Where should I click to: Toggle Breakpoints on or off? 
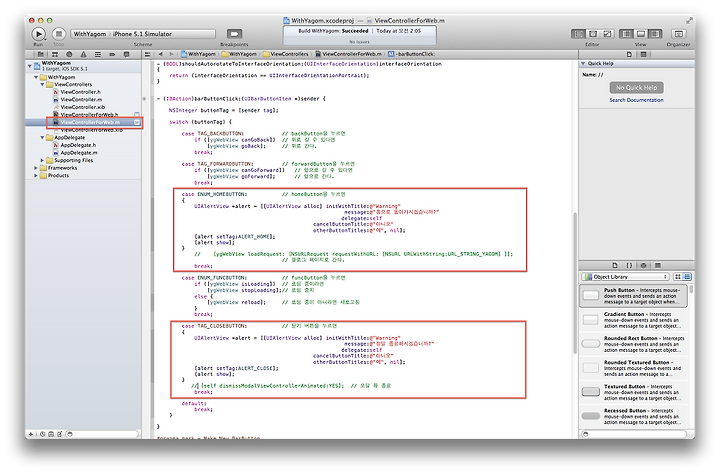234,34
